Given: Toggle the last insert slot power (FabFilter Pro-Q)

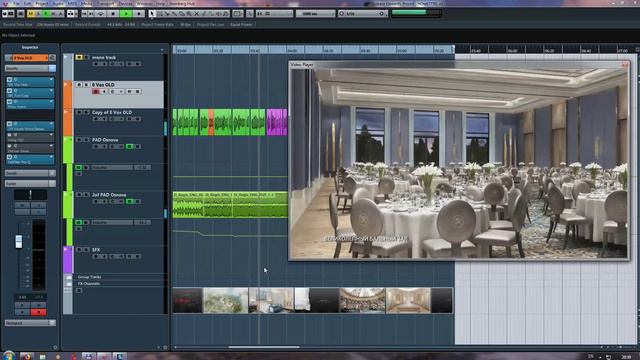Looking at the screenshot, I should [x=9, y=157].
